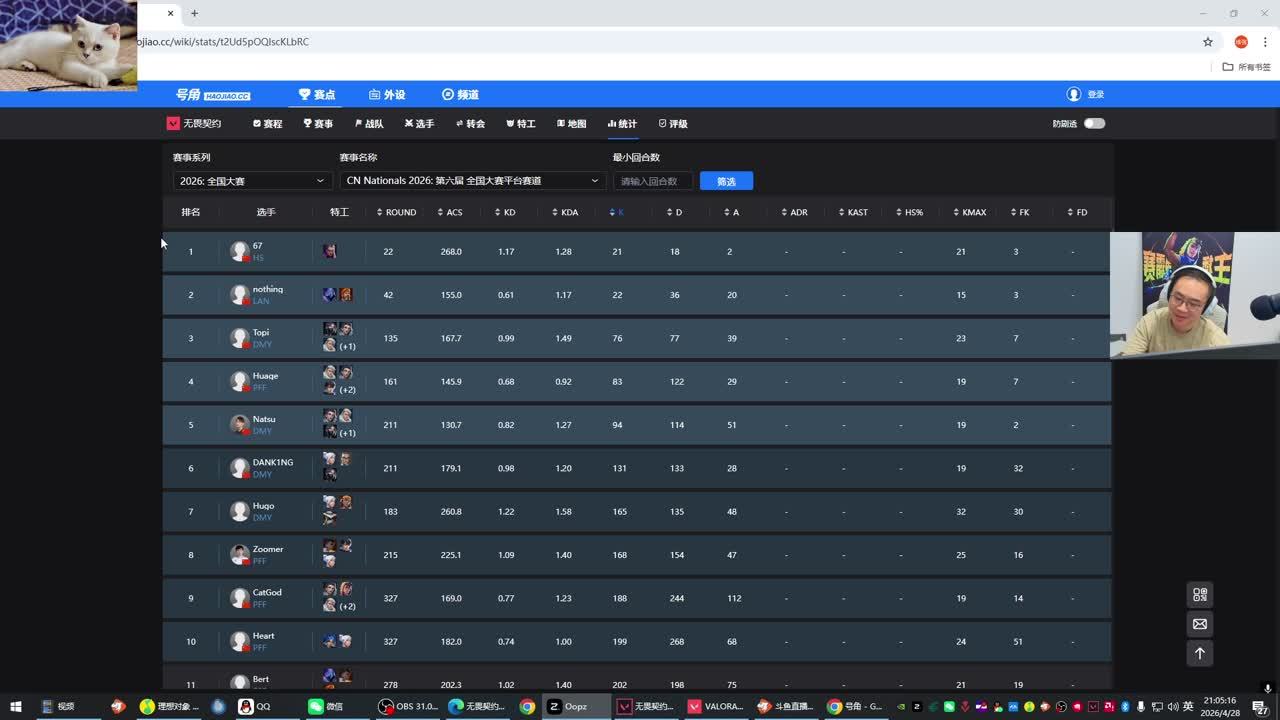Image resolution: width=1280 pixels, height=720 pixels.
Task: Sort the table by the KDA column
Action: [x=565, y=212]
